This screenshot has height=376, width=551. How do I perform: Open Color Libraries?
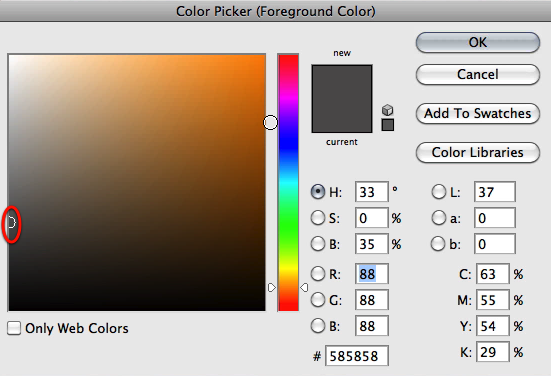coord(478,152)
